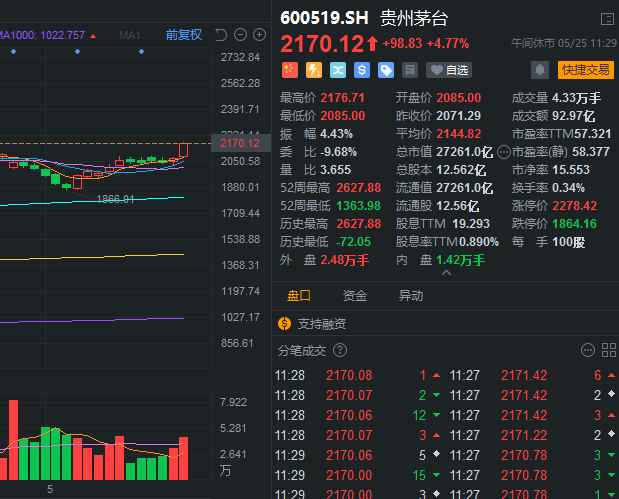The width and height of the screenshot is (619, 499).
Task: Click the 600519.SH stock code
Action: coord(324,18)
